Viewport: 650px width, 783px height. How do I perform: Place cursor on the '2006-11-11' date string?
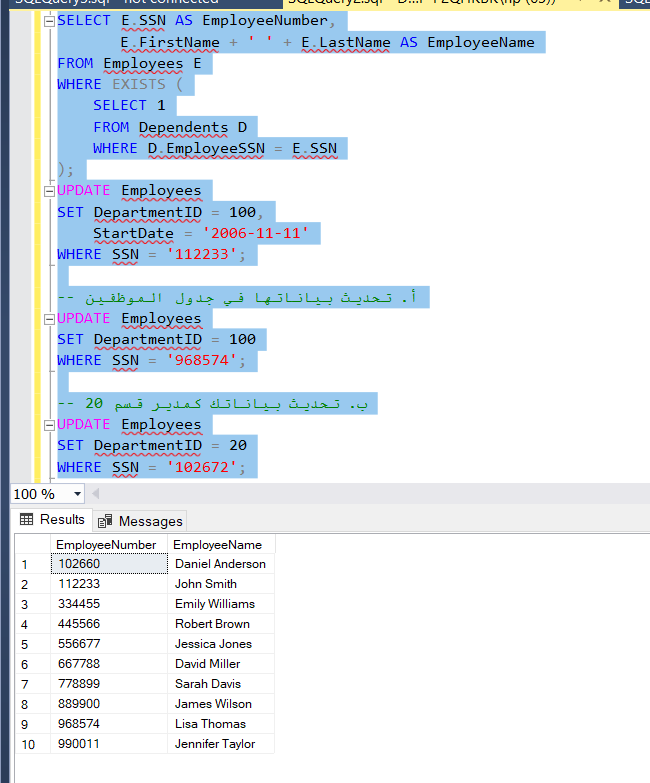(x=256, y=234)
